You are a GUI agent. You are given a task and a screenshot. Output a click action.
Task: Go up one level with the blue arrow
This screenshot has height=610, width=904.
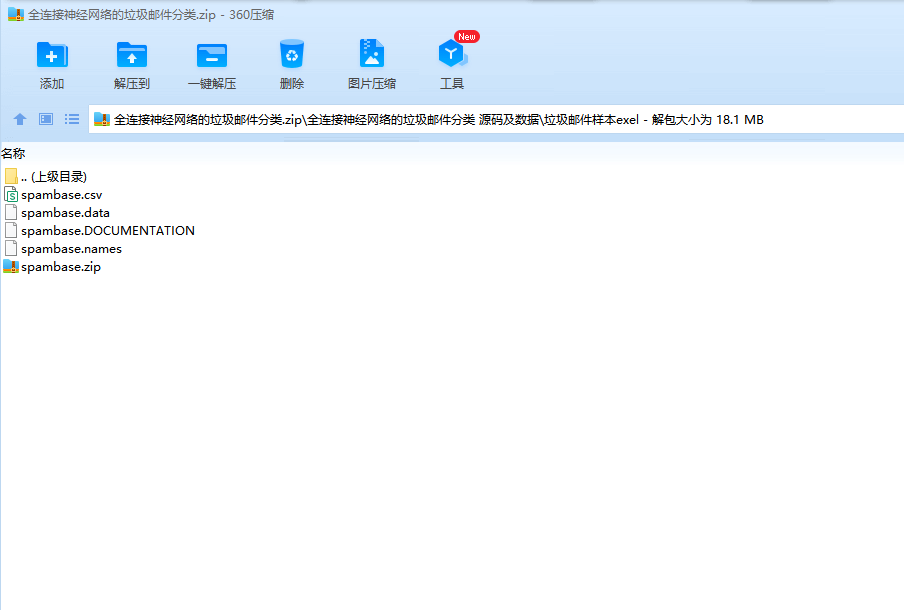click(x=20, y=119)
